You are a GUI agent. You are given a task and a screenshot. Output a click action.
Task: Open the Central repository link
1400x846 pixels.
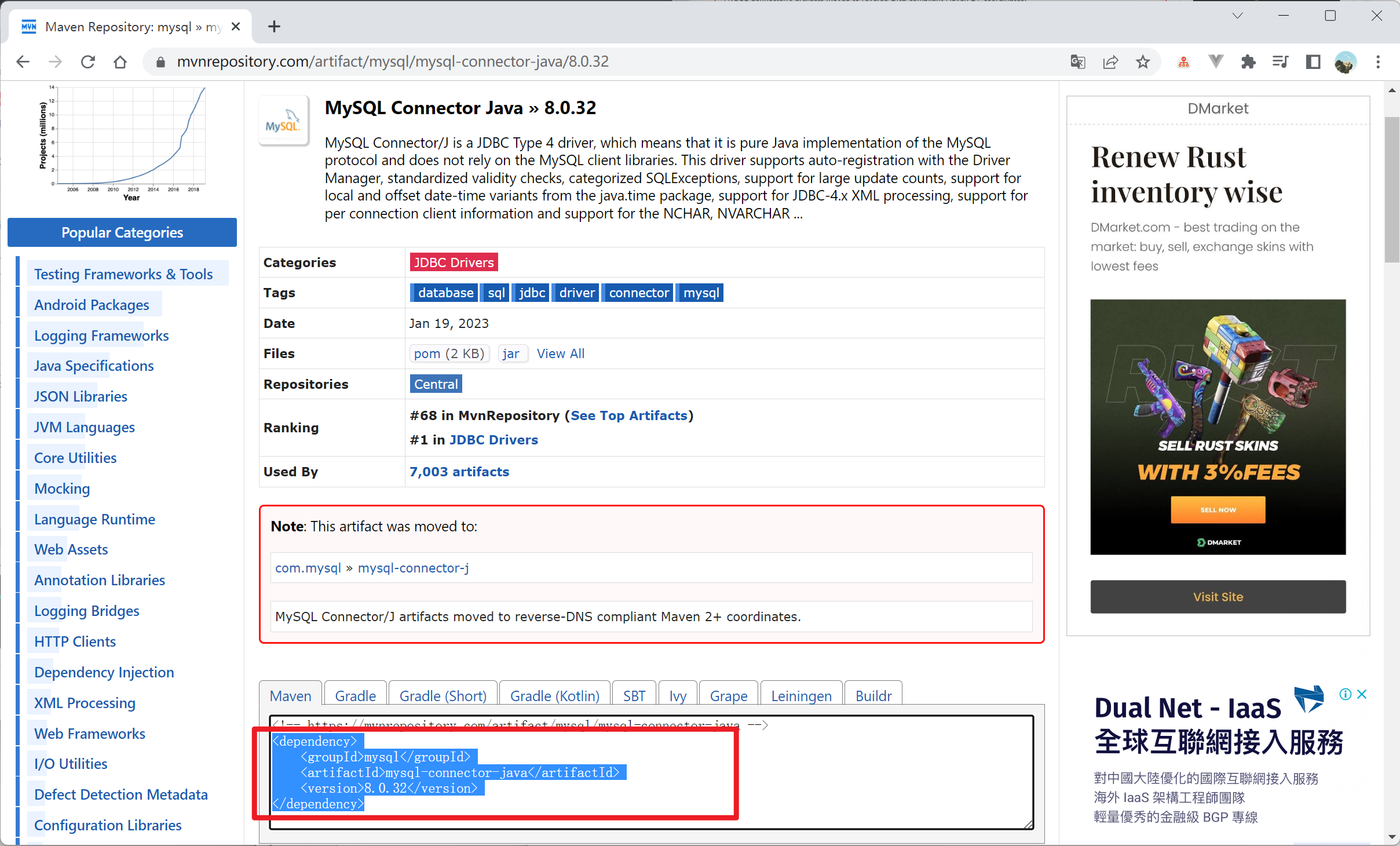[x=436, y=384]
